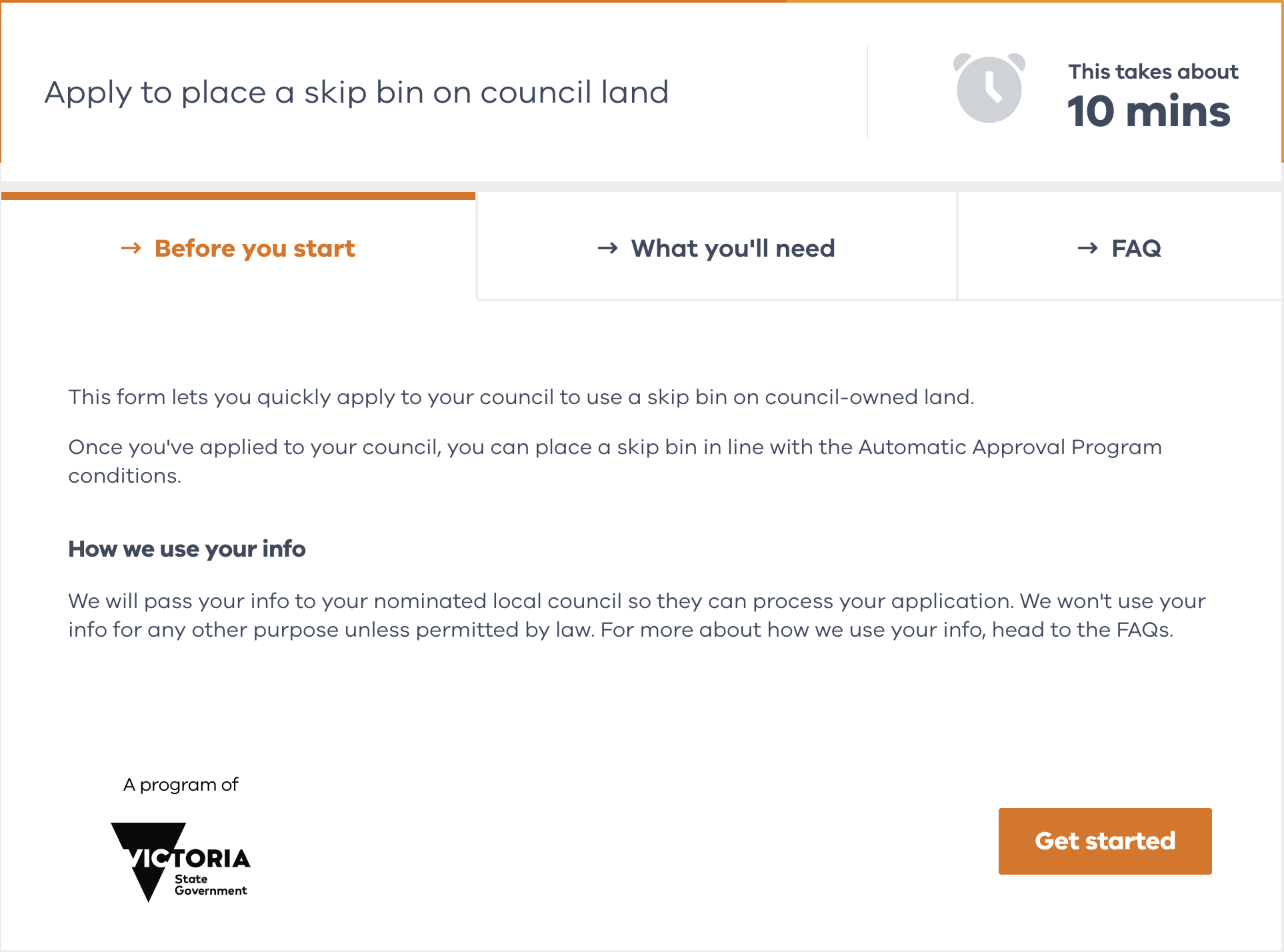Viewport: 1284px width, 952px height.
Task: Click the arrow icon beside Before you start
Action: [131, 248]
